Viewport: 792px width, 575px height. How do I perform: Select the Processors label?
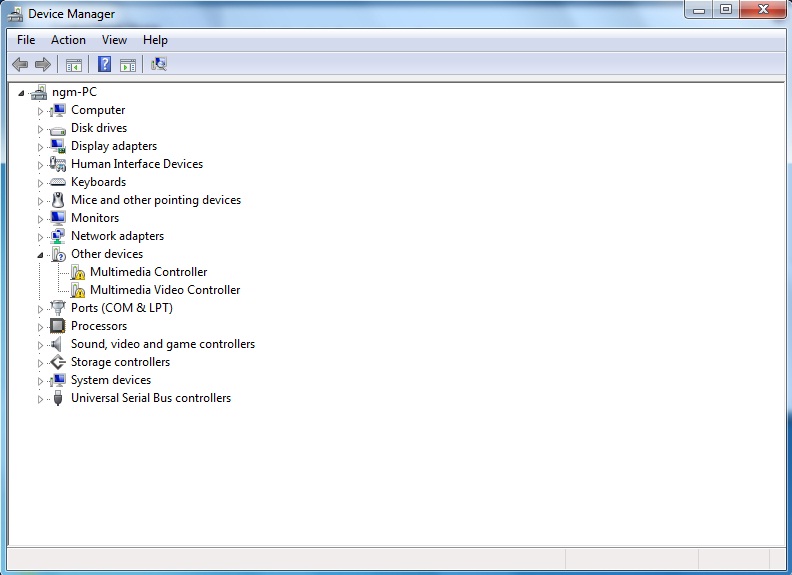tap(99, 326)
